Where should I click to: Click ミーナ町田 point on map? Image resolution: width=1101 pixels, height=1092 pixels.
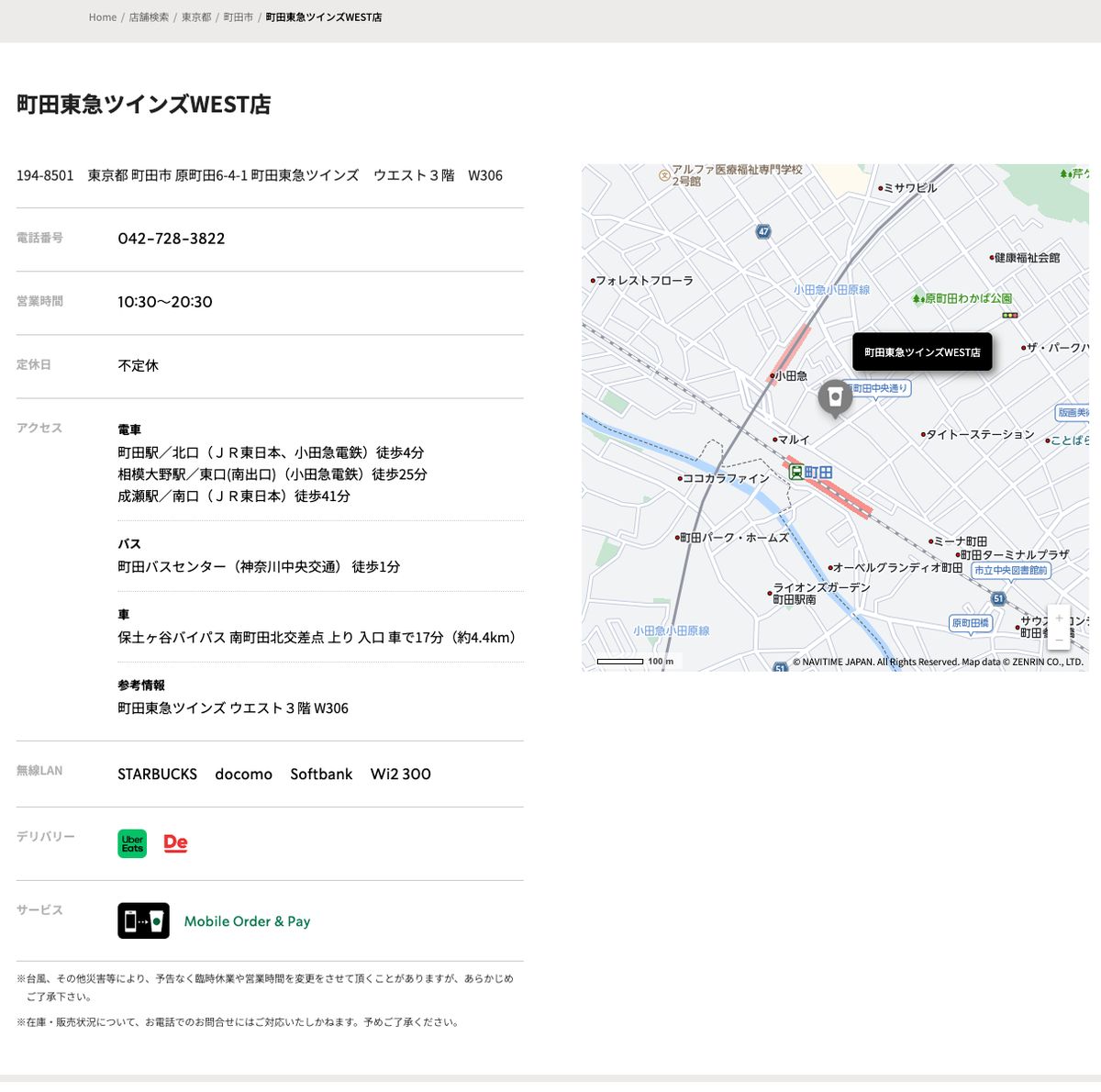point(958,541)
